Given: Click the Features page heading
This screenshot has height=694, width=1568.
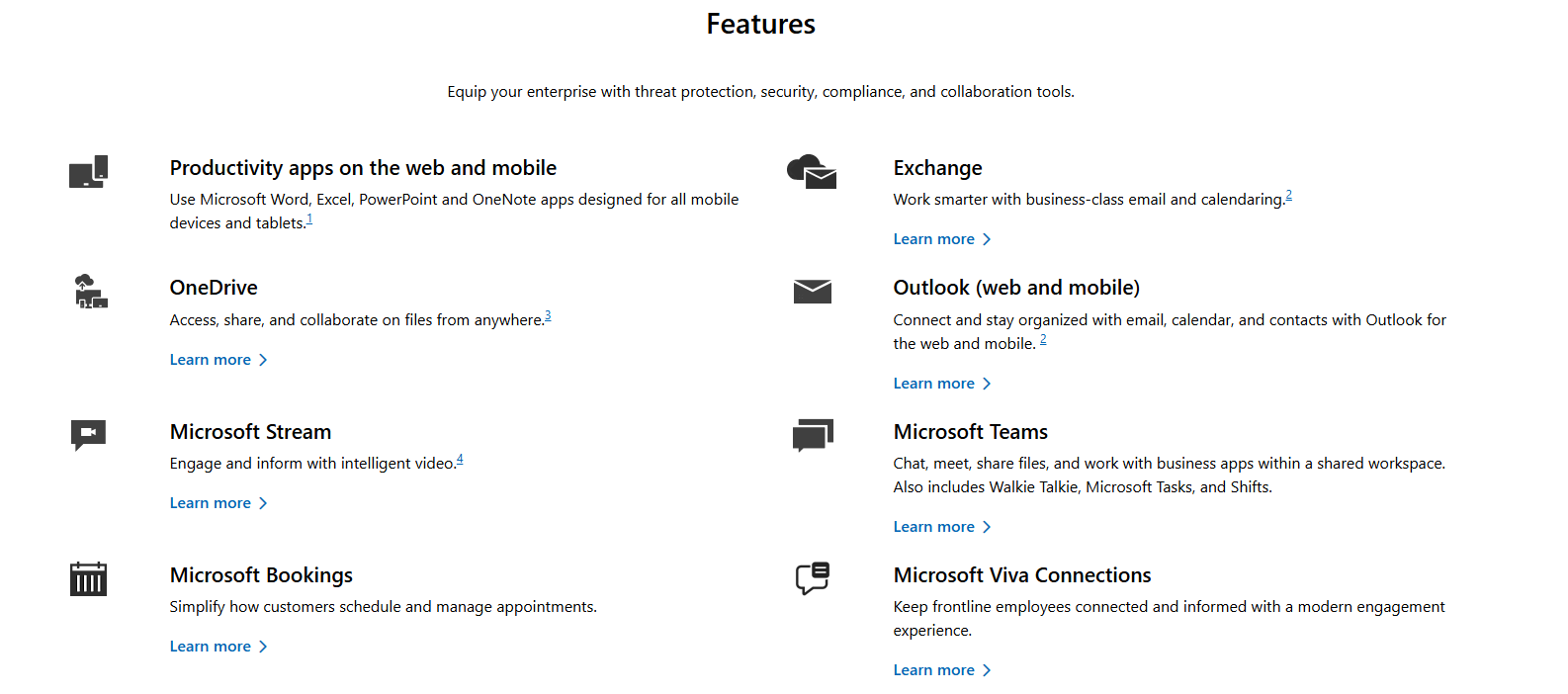Looking at the screenshot, I should 760,23.
